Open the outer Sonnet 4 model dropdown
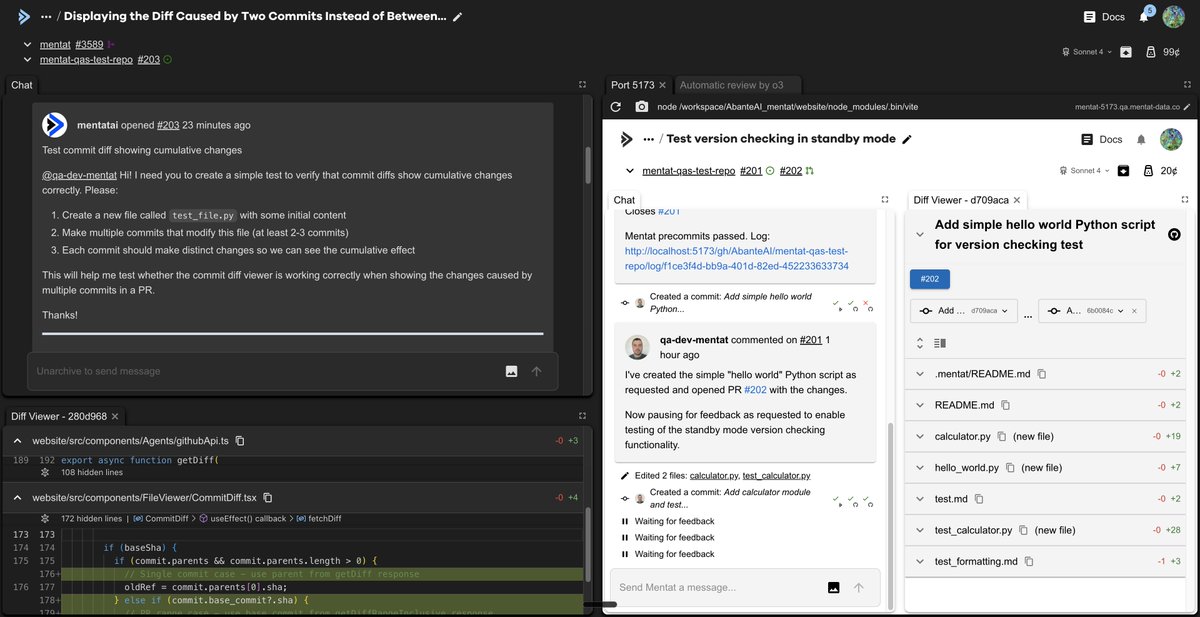 [1087, 52]
